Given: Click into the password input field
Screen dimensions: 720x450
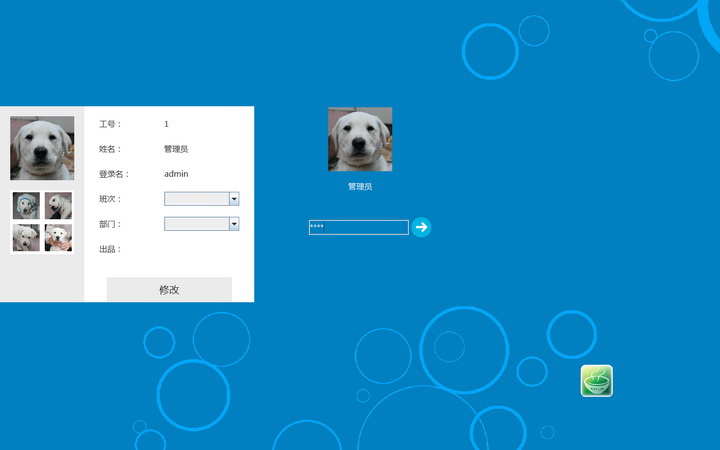Looking at the screenshot, I should pyautogui.click(x=359, y=227).
